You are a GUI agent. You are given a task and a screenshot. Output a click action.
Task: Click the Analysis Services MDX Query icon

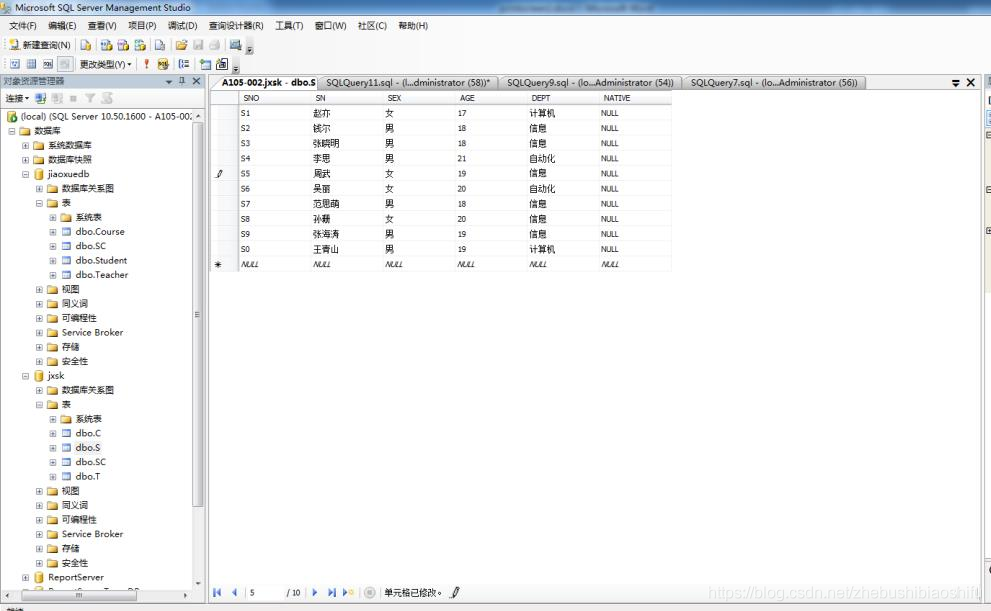click(106, 45)
